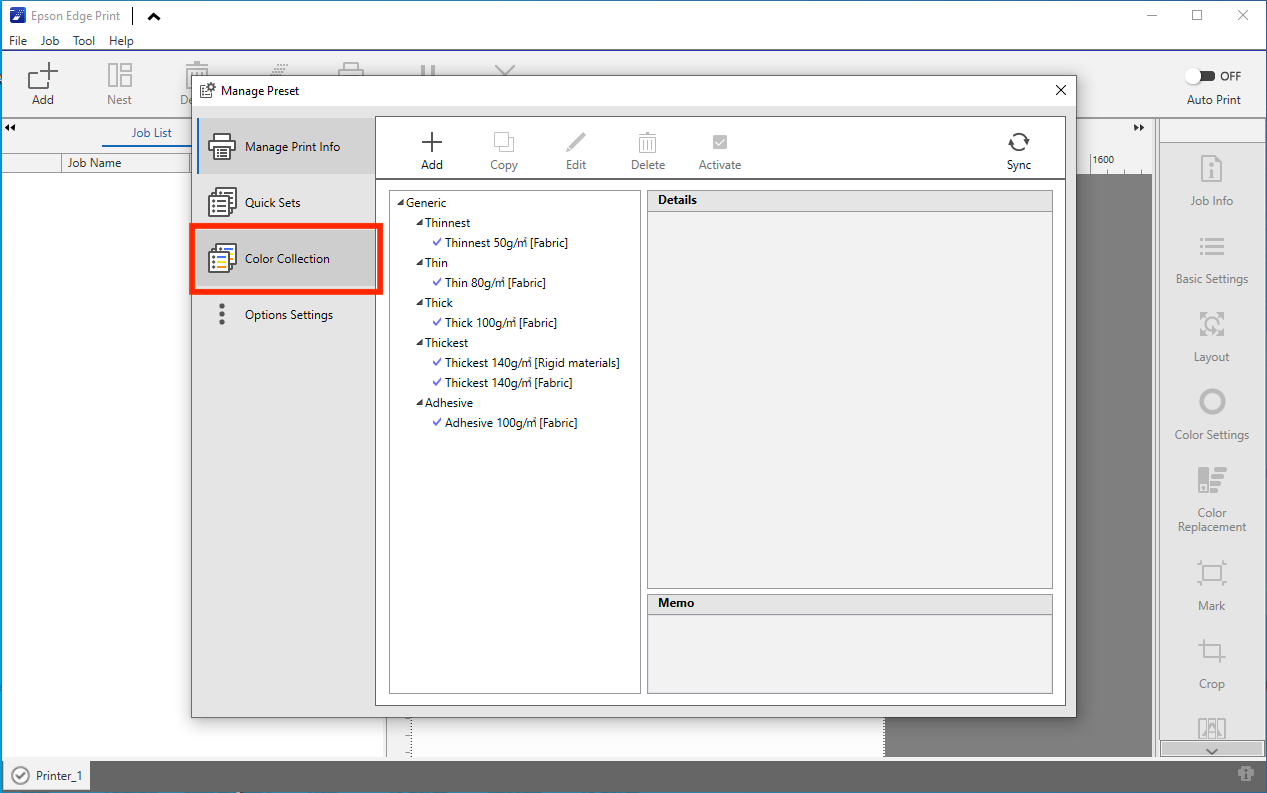Viewport: 1267px width, 793px height.
Task: Select Thick 100g/㎡ [Fabric] preset
Action: [x=500, y=323]
